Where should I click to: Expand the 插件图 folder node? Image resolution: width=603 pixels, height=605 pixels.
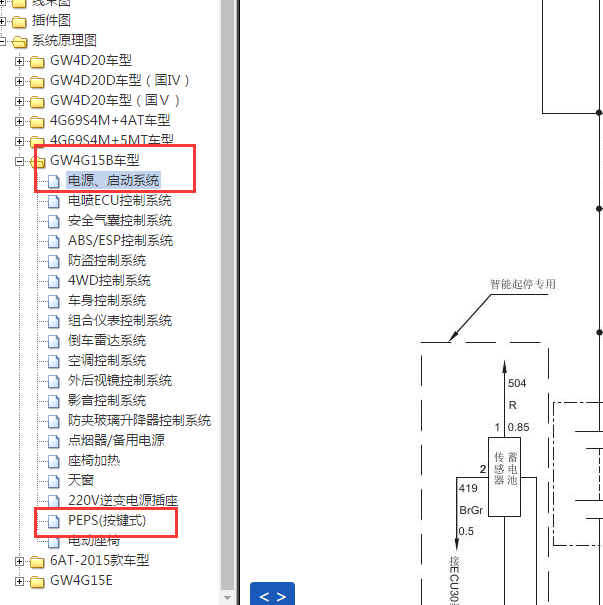(2, 22)
